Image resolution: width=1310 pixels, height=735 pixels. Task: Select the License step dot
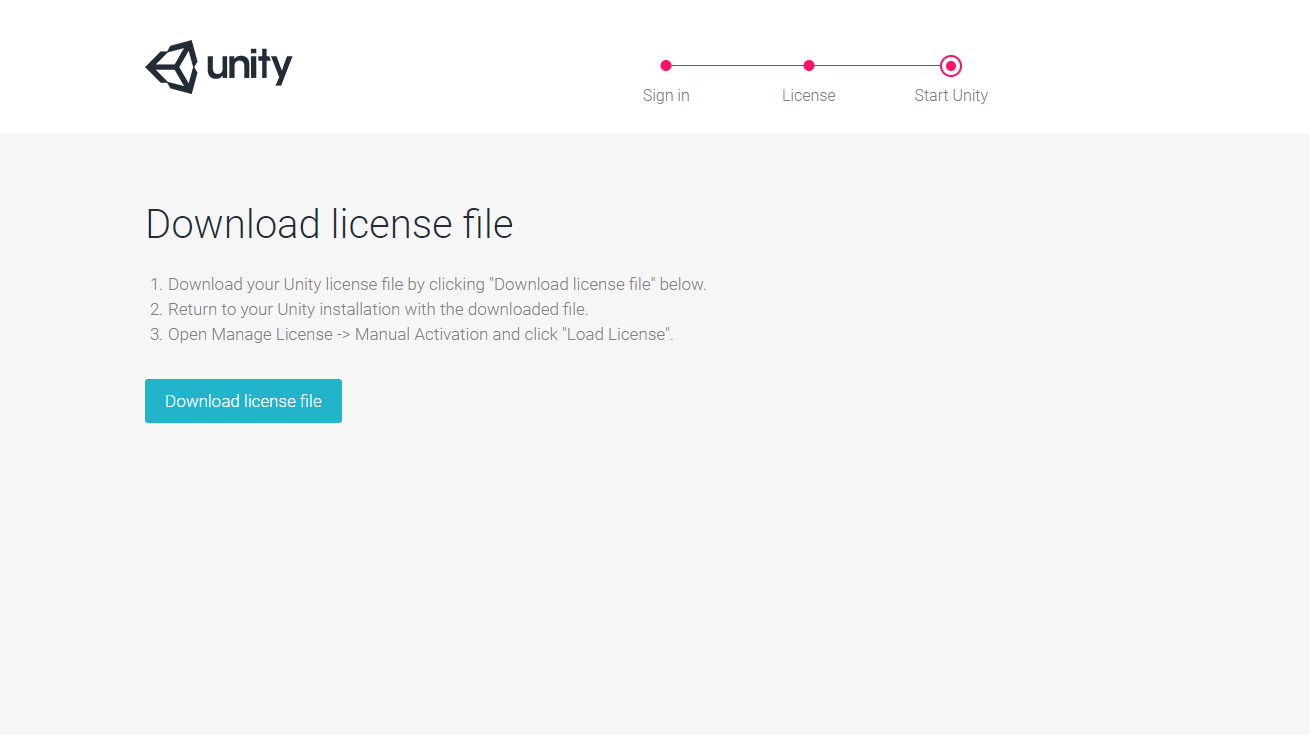809,66
